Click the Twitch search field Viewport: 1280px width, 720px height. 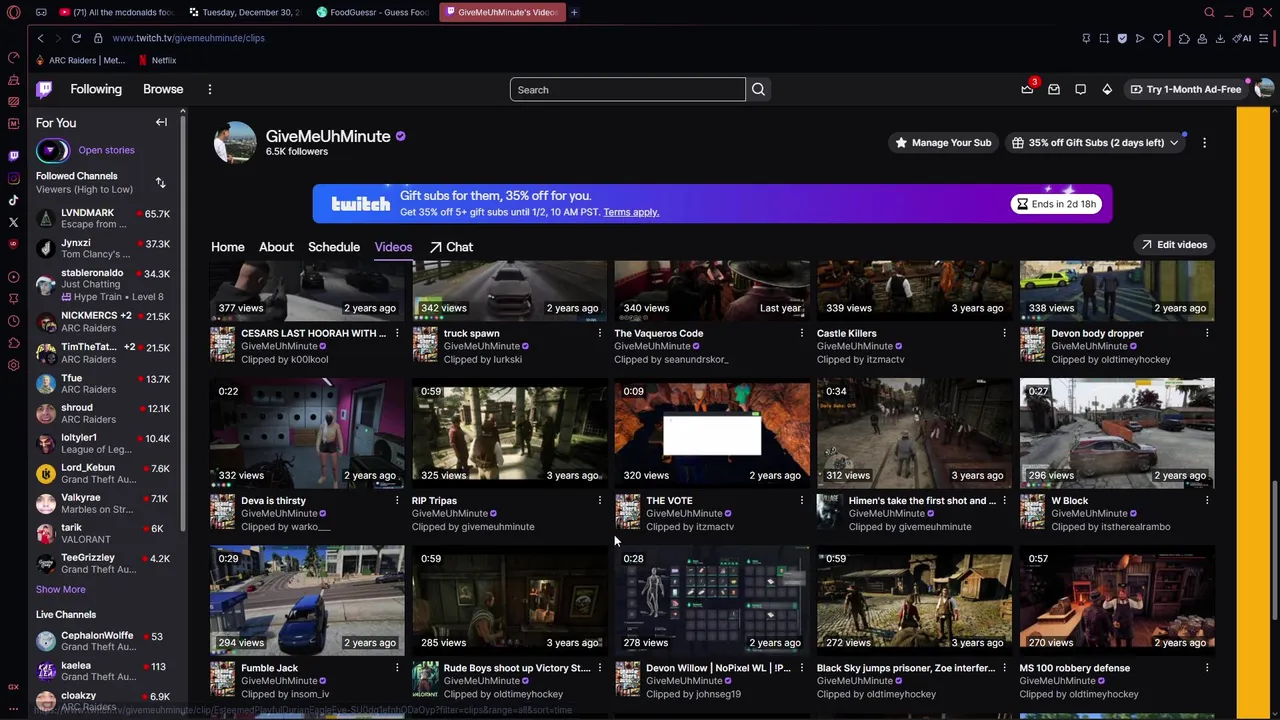pyautogui.click(x=627, y=90)
